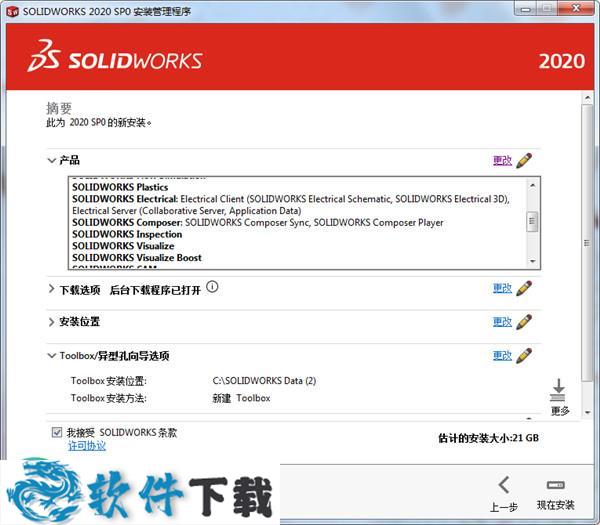Select SOLIDWORKS Visualize Boost entry
600x525 pixels.
tap(137, 258)
